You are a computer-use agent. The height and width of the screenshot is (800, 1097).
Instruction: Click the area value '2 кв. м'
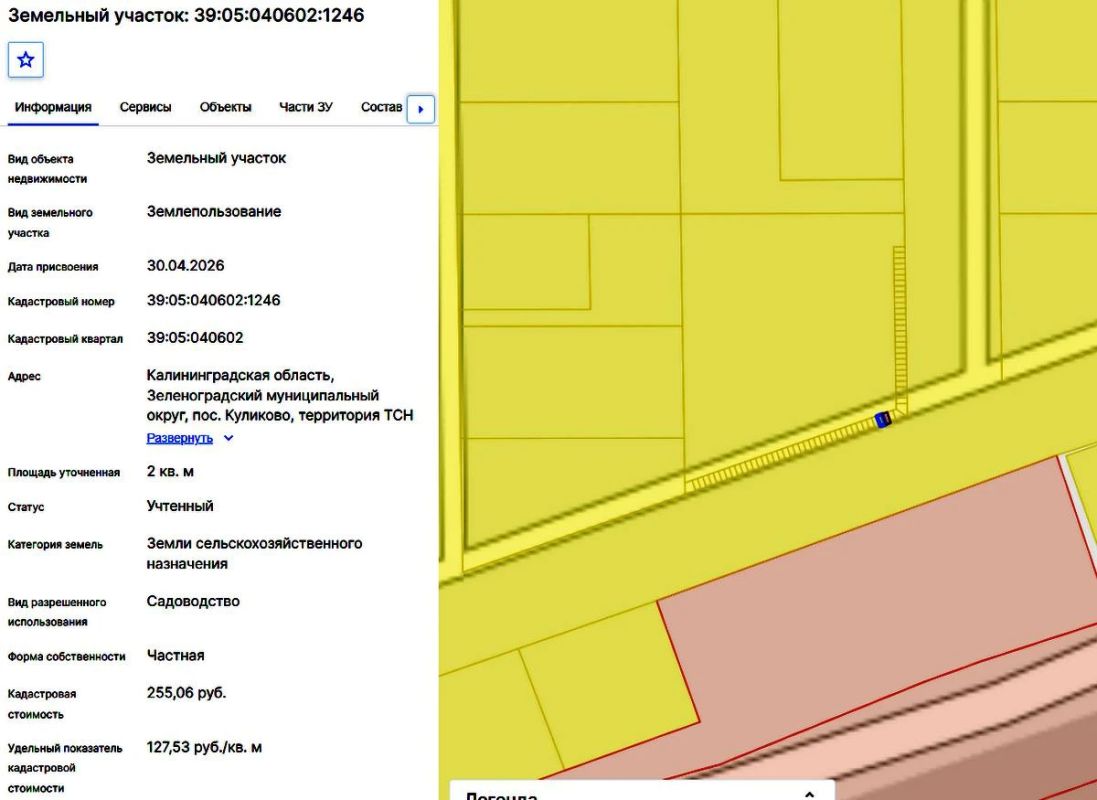(x=170, y=472)
